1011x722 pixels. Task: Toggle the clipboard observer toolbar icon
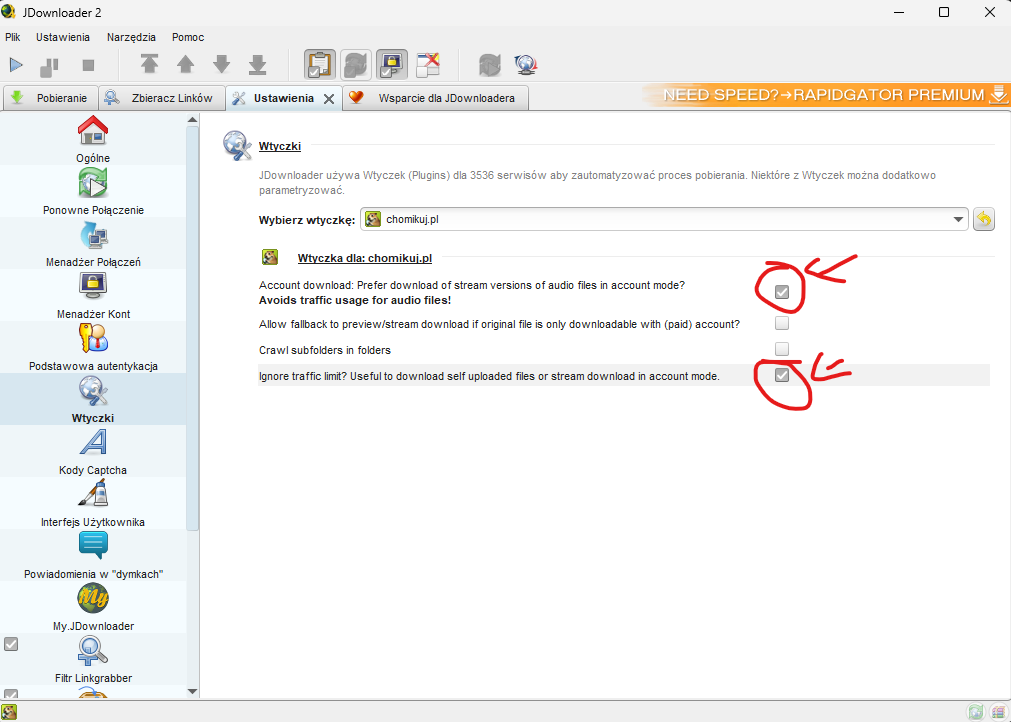[x=320, y=64]
